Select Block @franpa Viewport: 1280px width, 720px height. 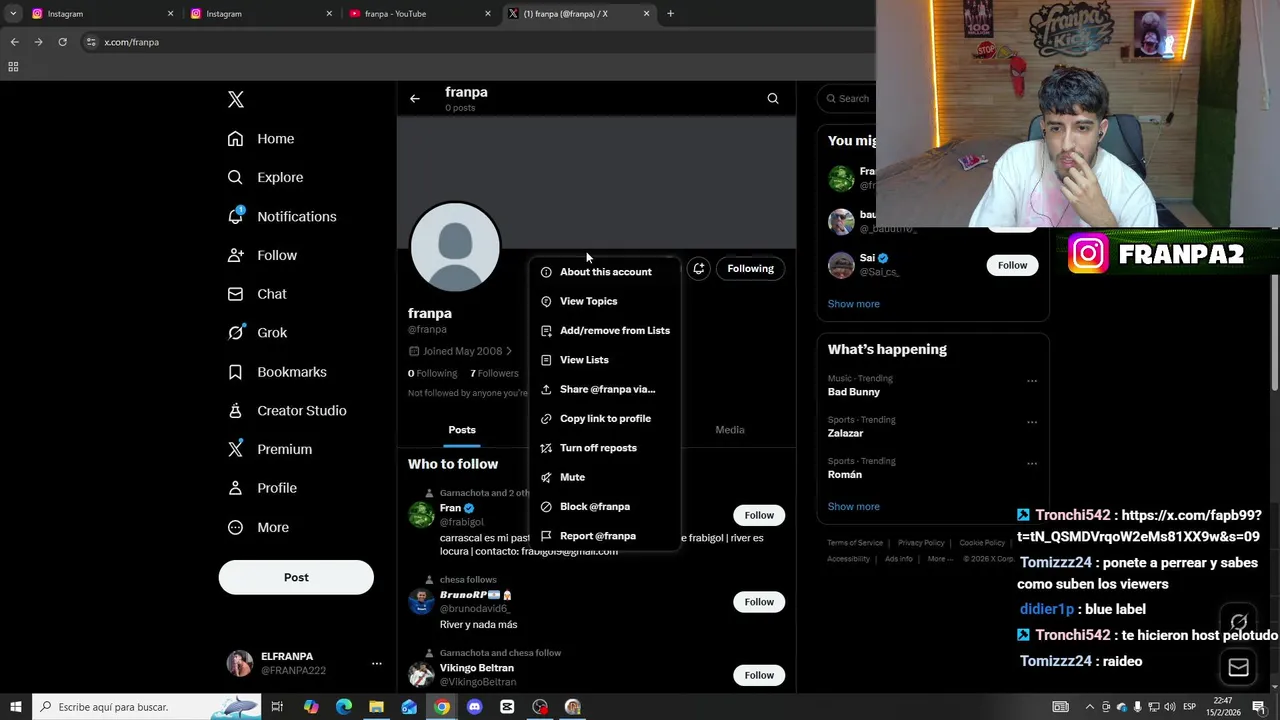coord(605,506)
